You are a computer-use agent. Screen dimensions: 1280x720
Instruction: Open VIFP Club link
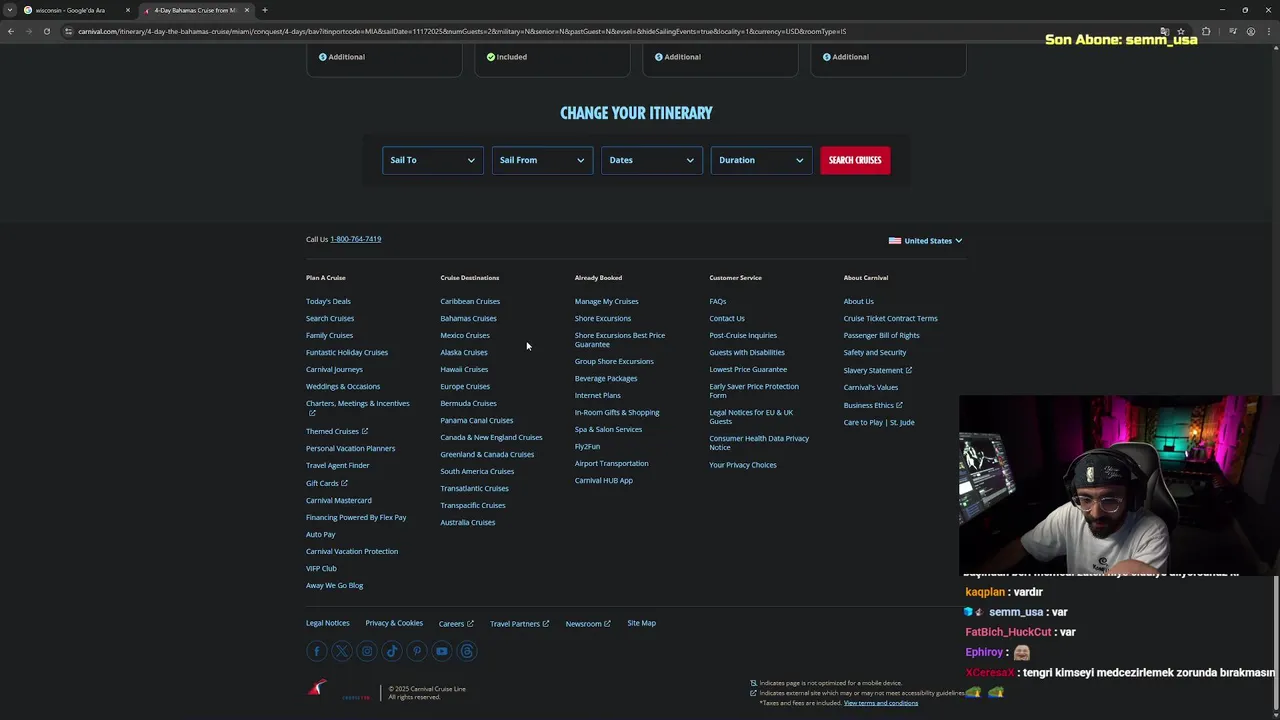(321, 568)
